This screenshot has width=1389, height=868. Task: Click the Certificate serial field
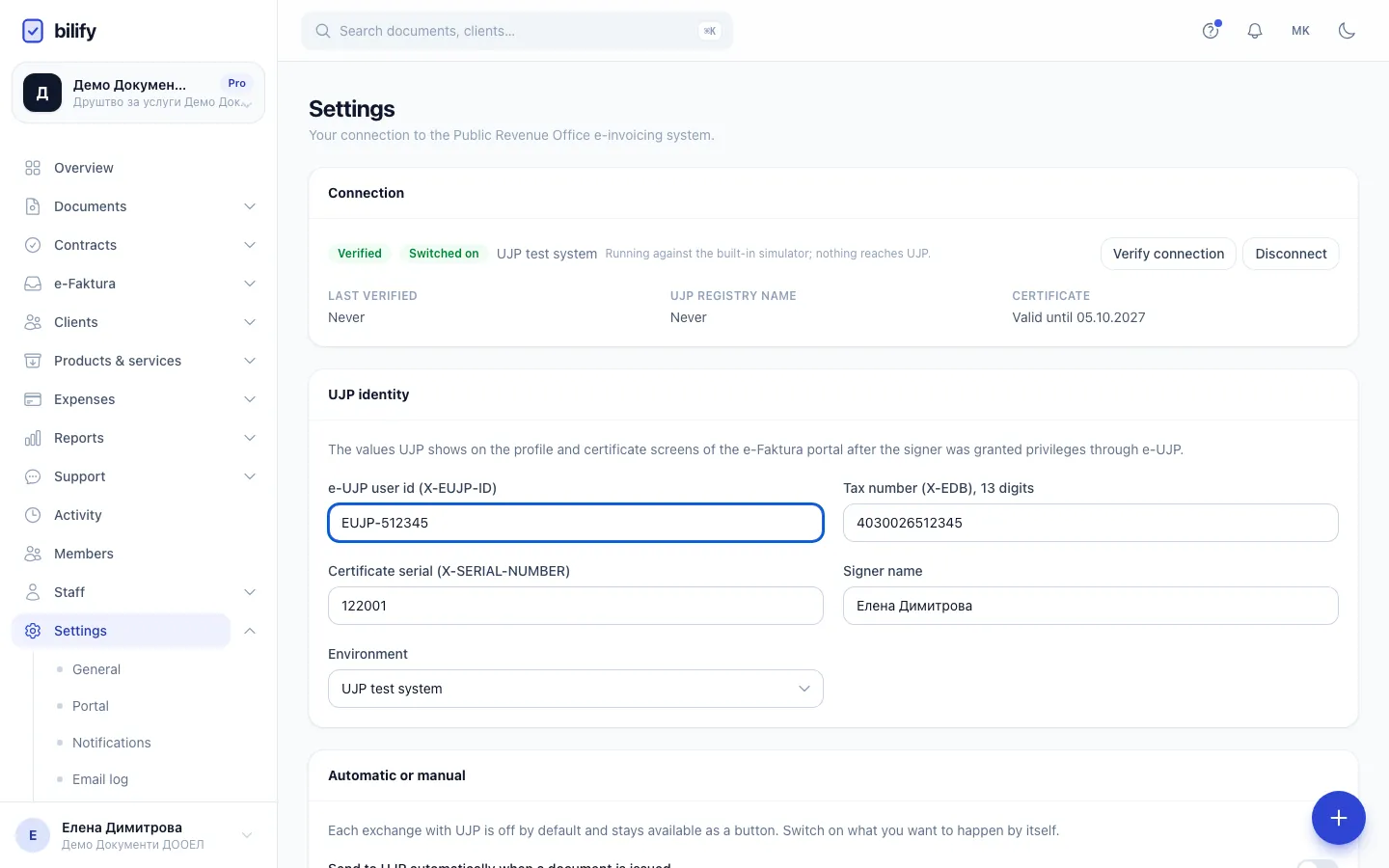tap(576, 606)
